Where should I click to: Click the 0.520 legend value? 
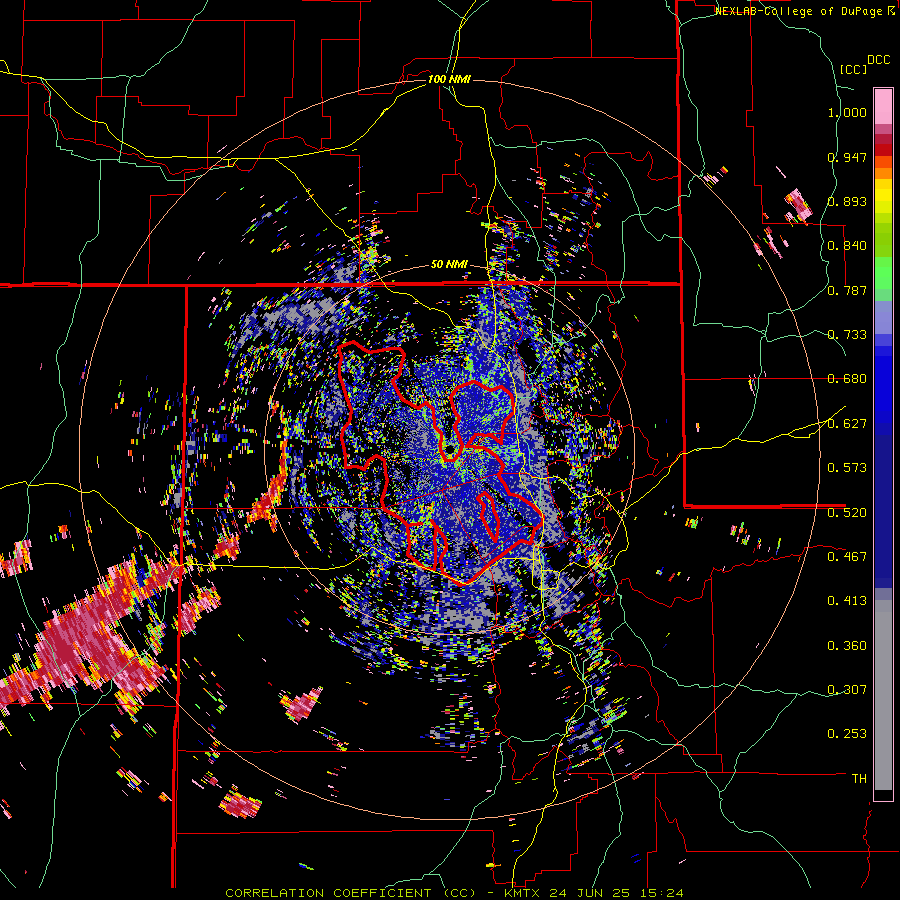point(847,513)
